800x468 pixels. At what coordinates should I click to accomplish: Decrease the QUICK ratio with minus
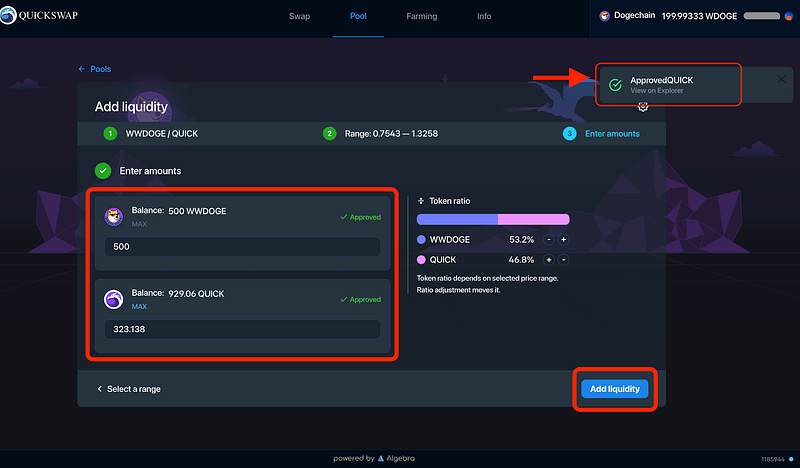click(x=564, y=260)
